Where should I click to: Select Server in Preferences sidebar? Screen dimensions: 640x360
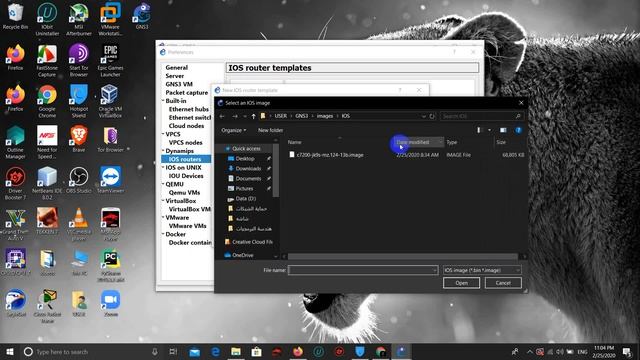[174, 76]
